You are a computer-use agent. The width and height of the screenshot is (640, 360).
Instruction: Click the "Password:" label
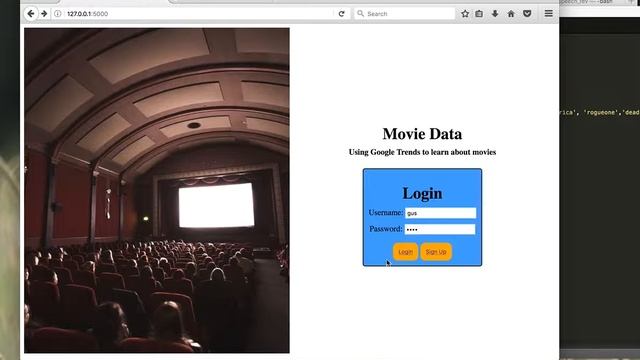pos(386,229)
